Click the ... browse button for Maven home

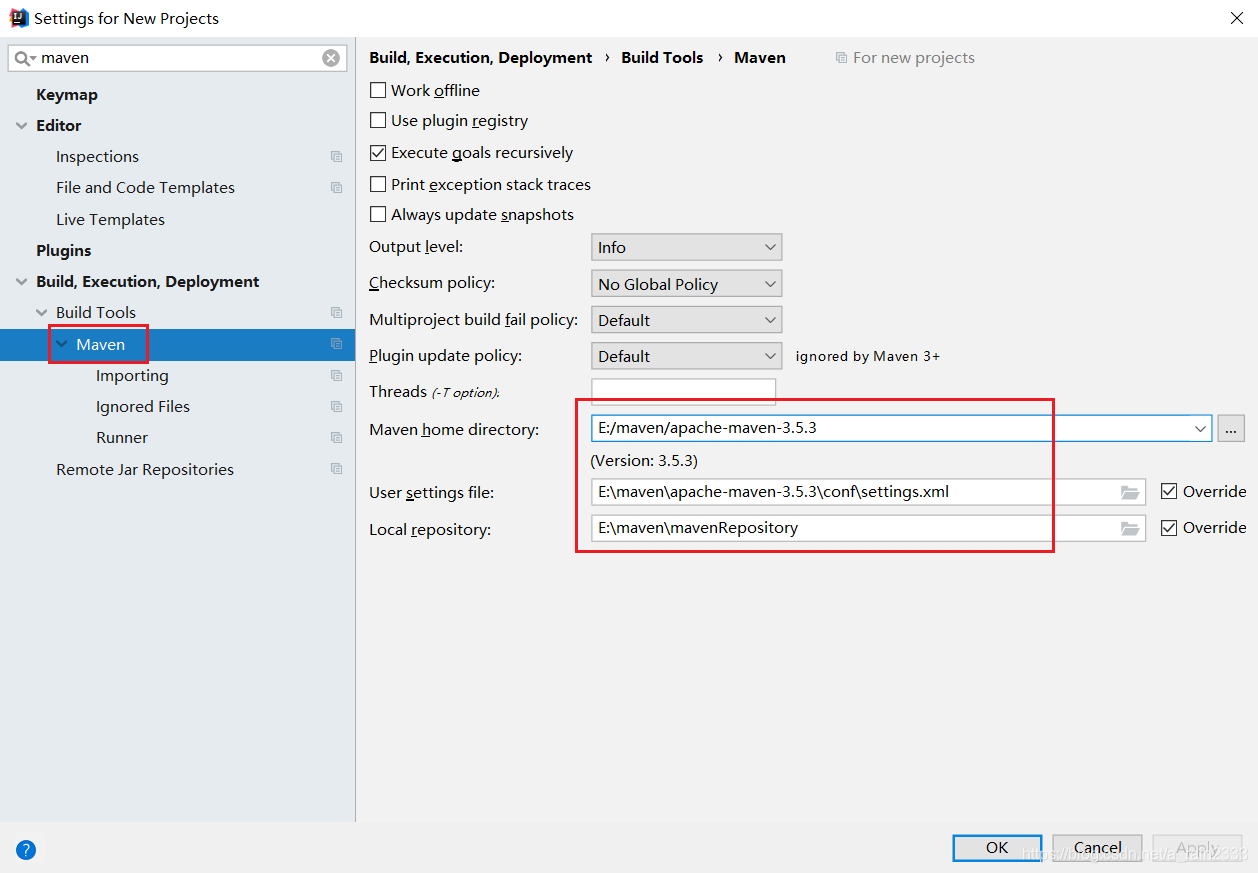click(x=1231, y=429)
